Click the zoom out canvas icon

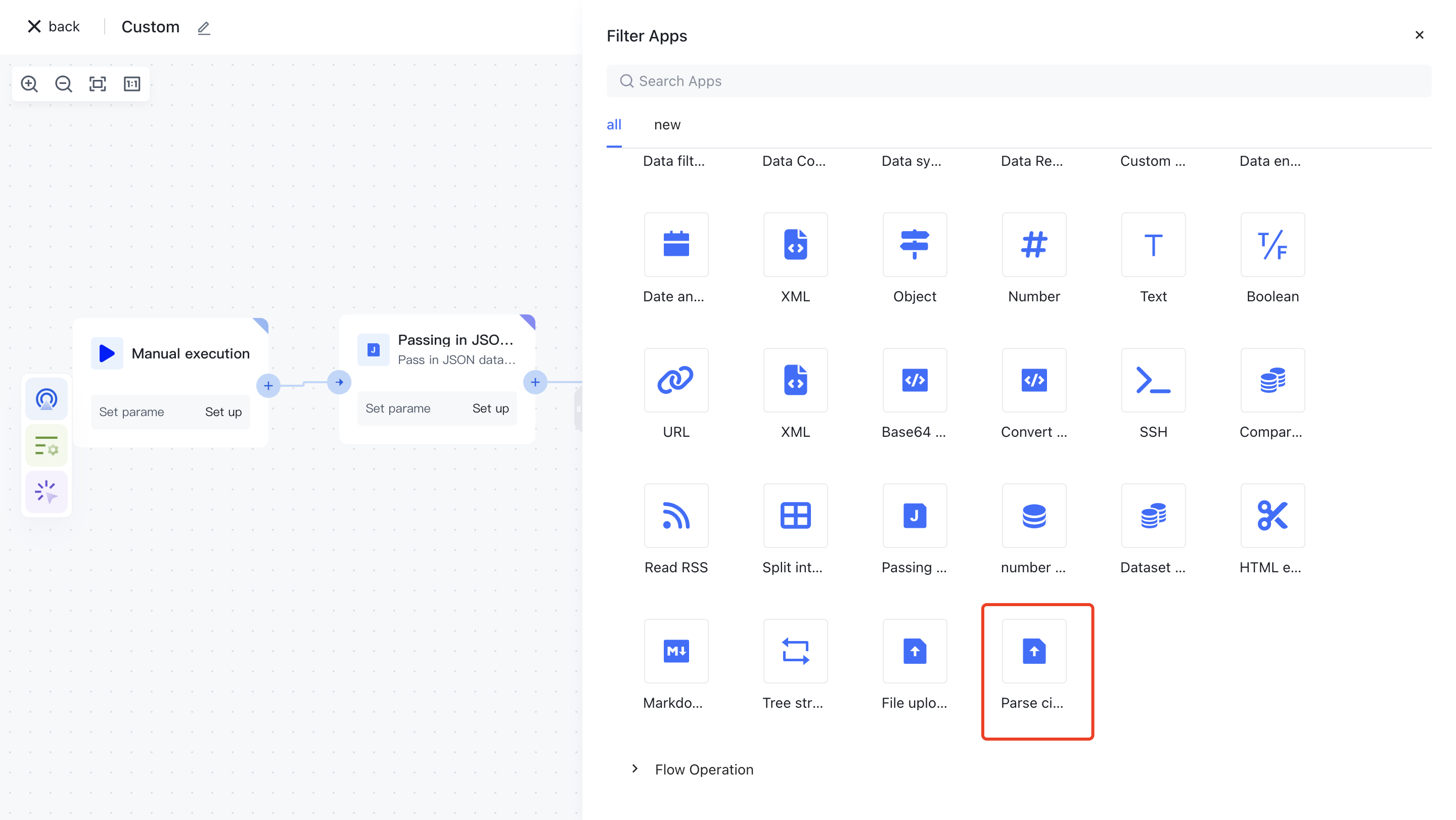pos(63,84)
